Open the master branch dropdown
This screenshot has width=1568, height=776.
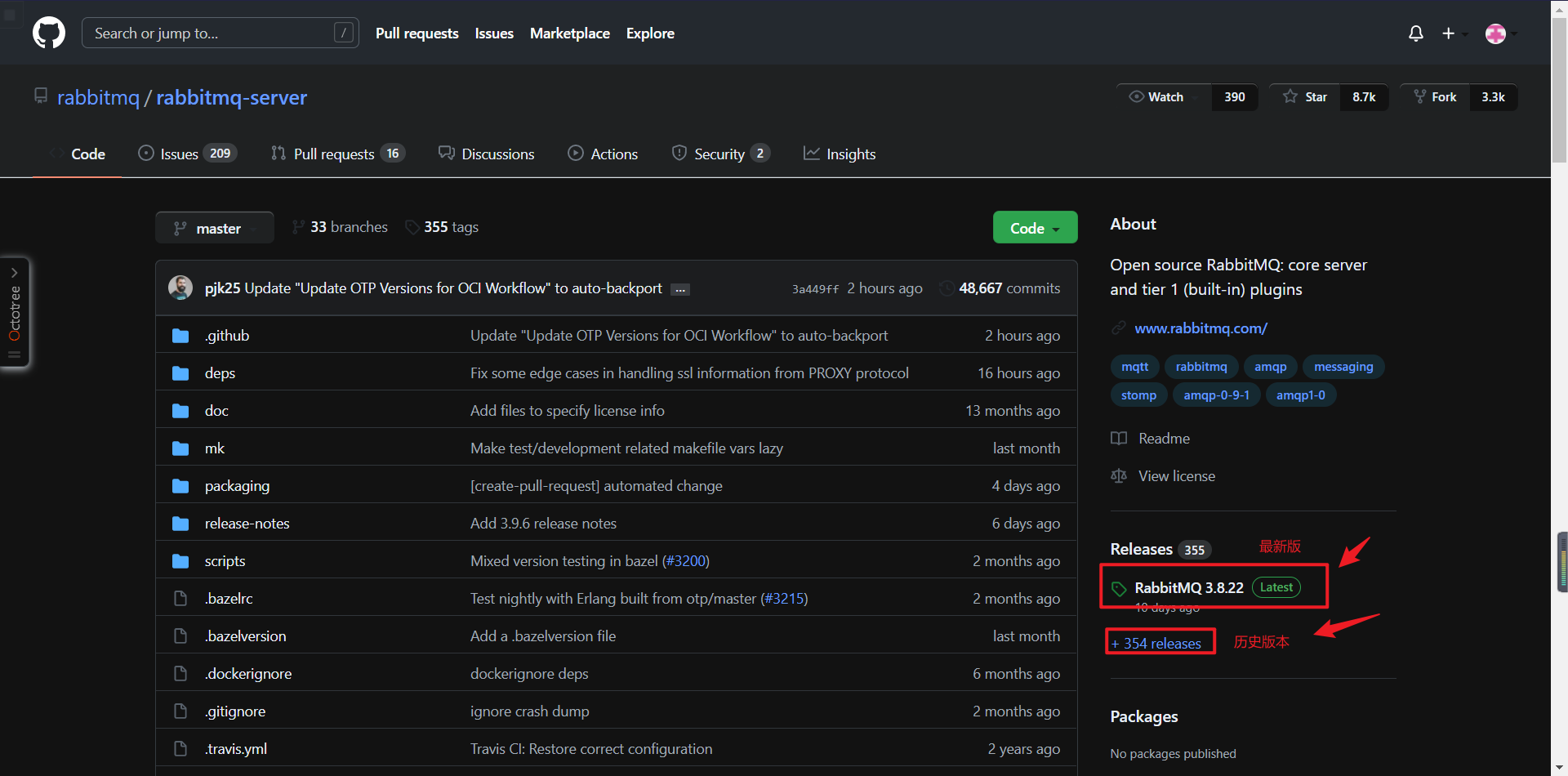pyautogui.click(x=214, y=229)
